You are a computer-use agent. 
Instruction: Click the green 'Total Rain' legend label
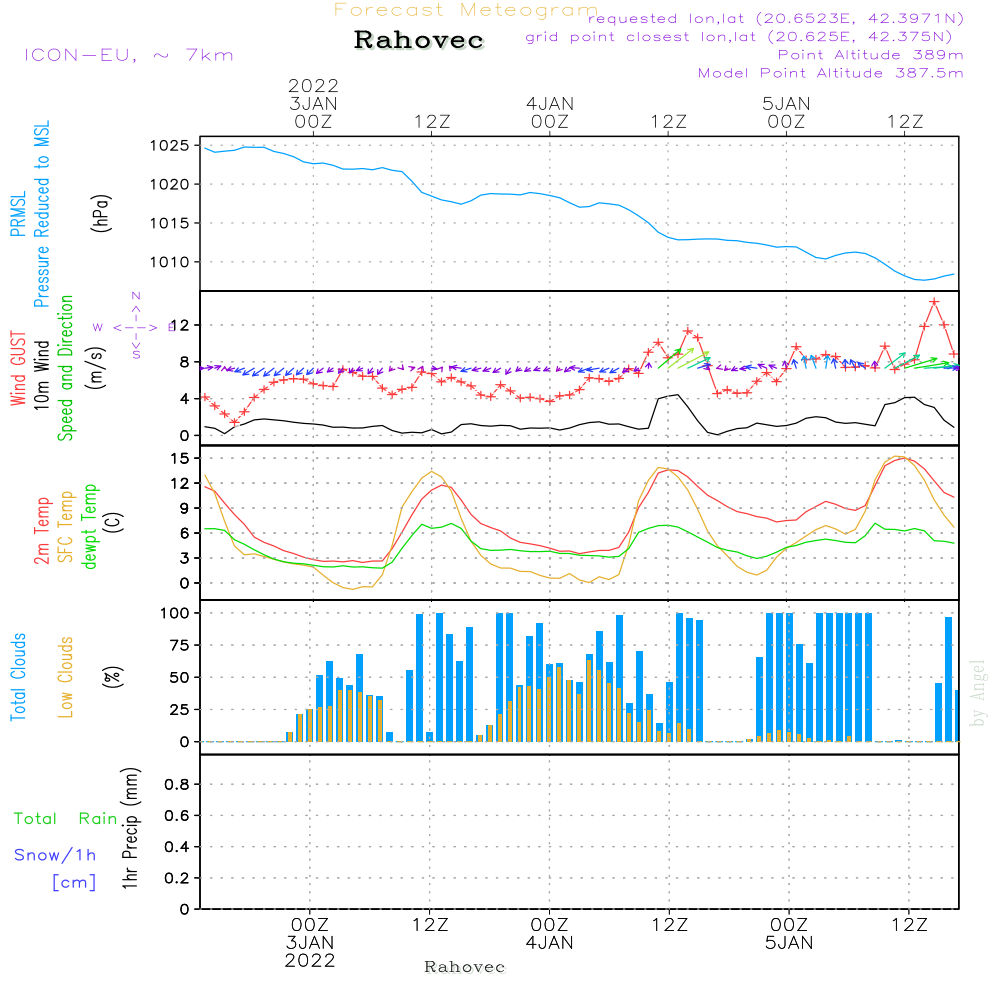pyautogui.click(x=66, y=819)
